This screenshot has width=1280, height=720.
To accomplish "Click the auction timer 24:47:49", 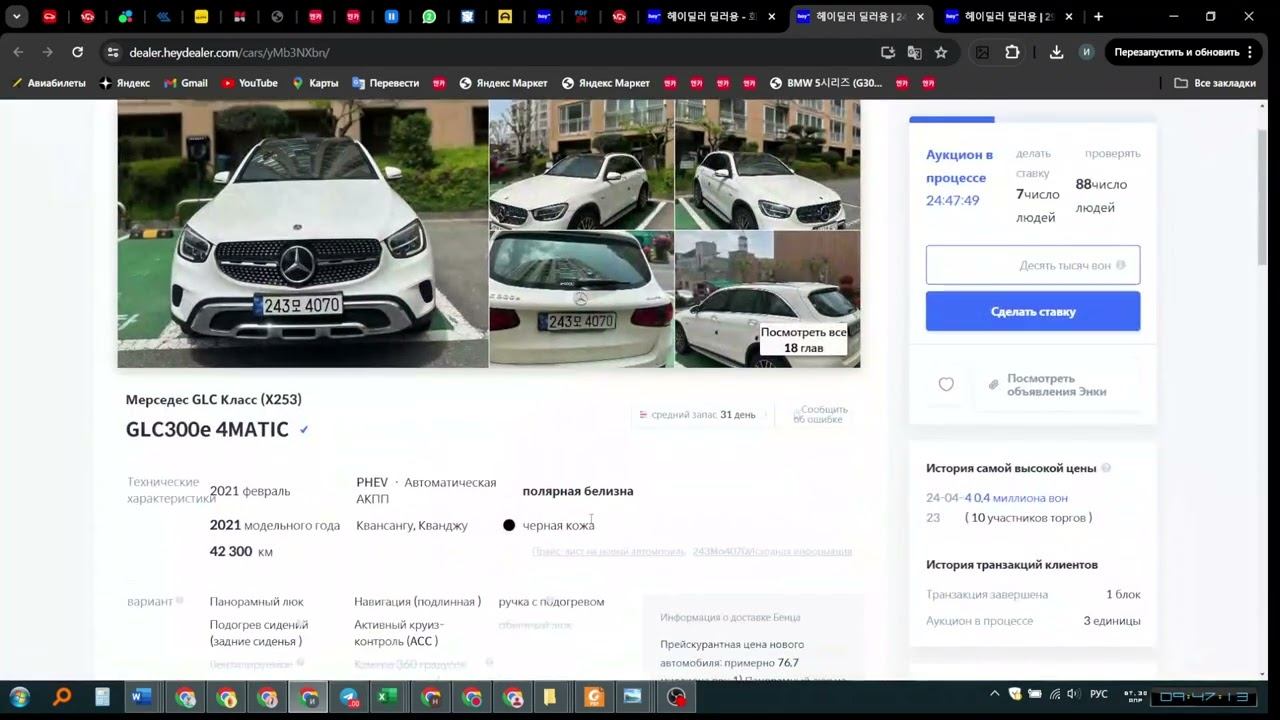I will pyautogui.click(x=953, y=200).
